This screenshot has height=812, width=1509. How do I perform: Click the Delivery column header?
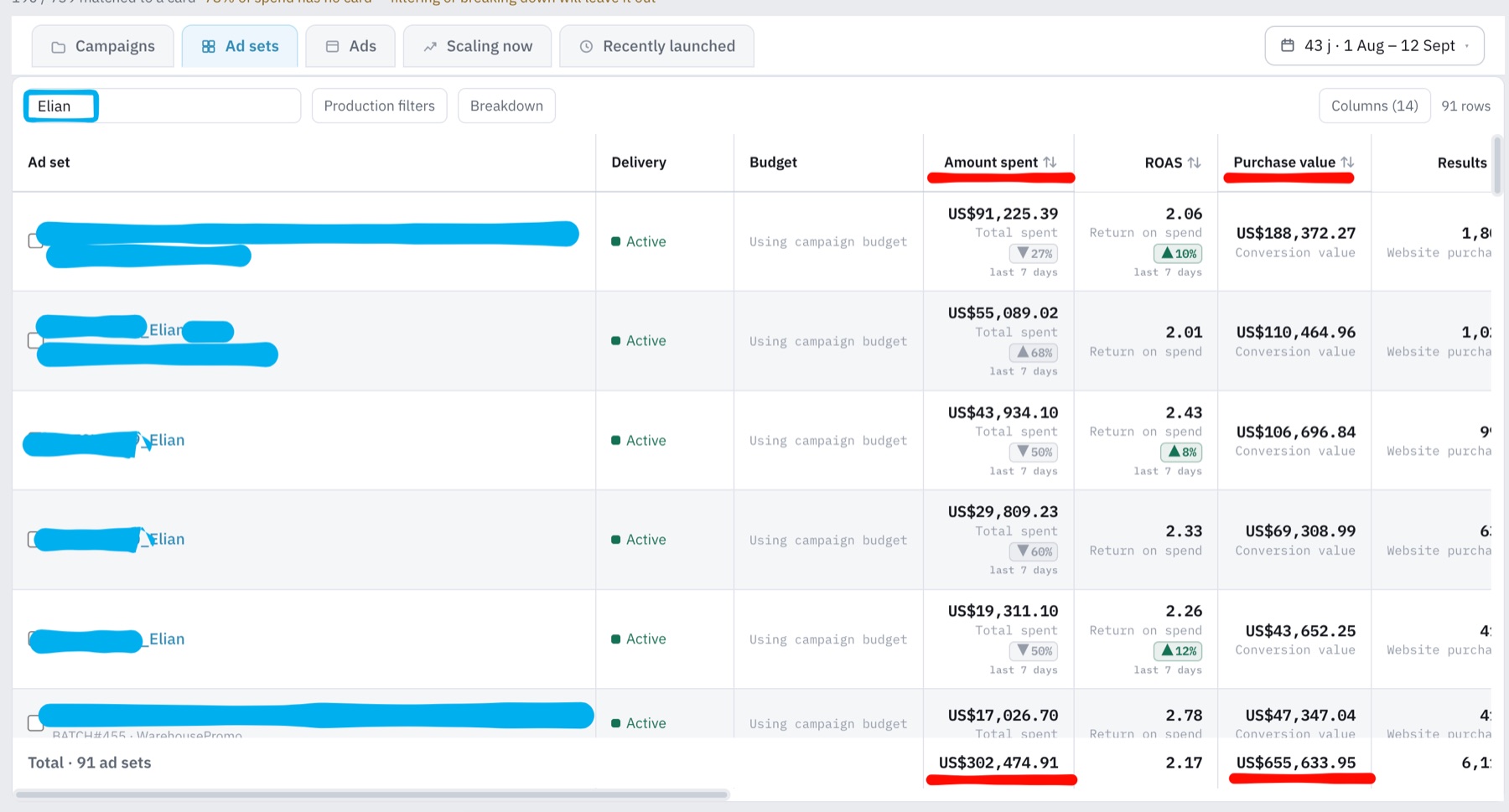639,163
